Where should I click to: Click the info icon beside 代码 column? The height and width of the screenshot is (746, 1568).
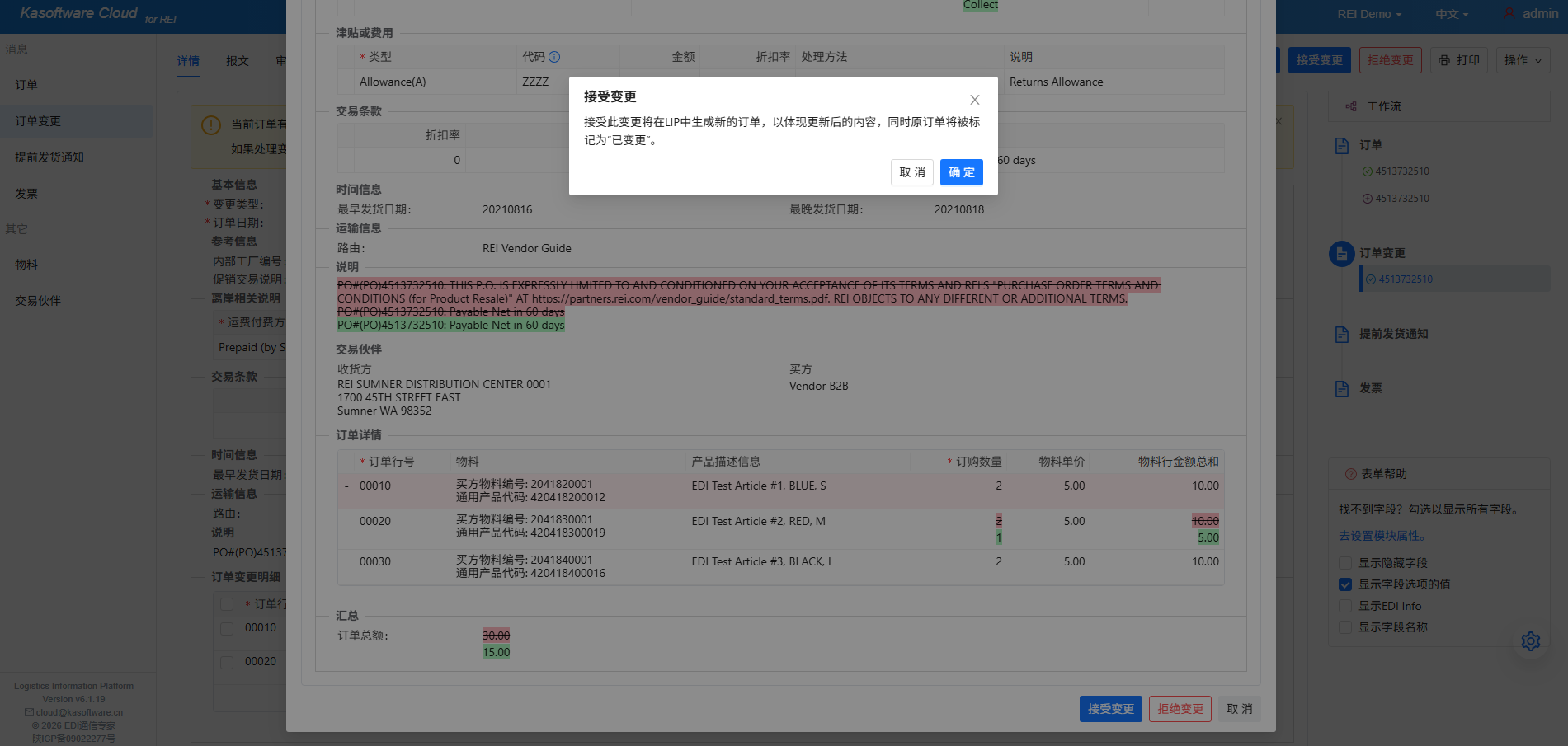click(554, 57)
